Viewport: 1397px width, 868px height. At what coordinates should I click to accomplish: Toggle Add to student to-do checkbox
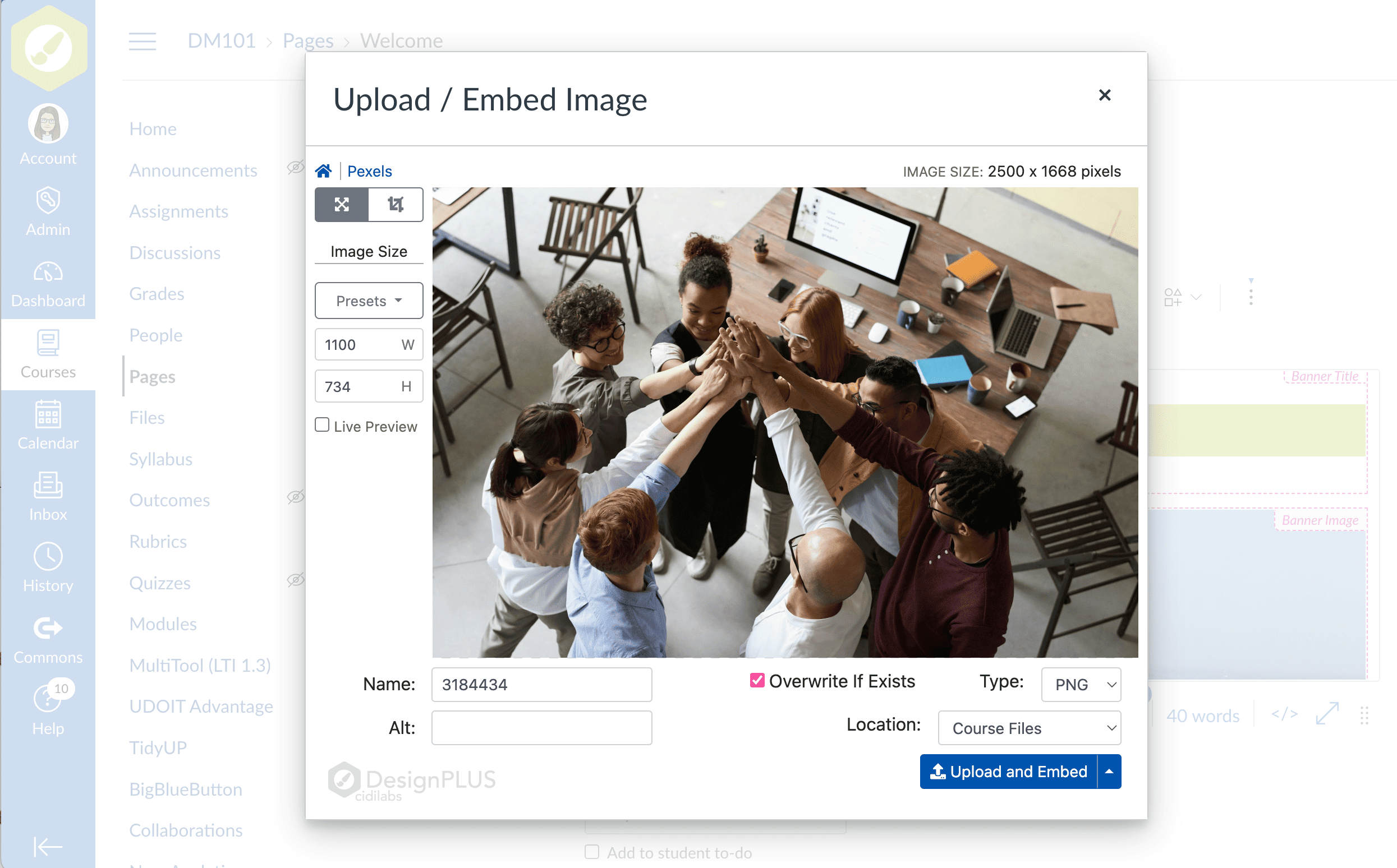pos(592,852)
